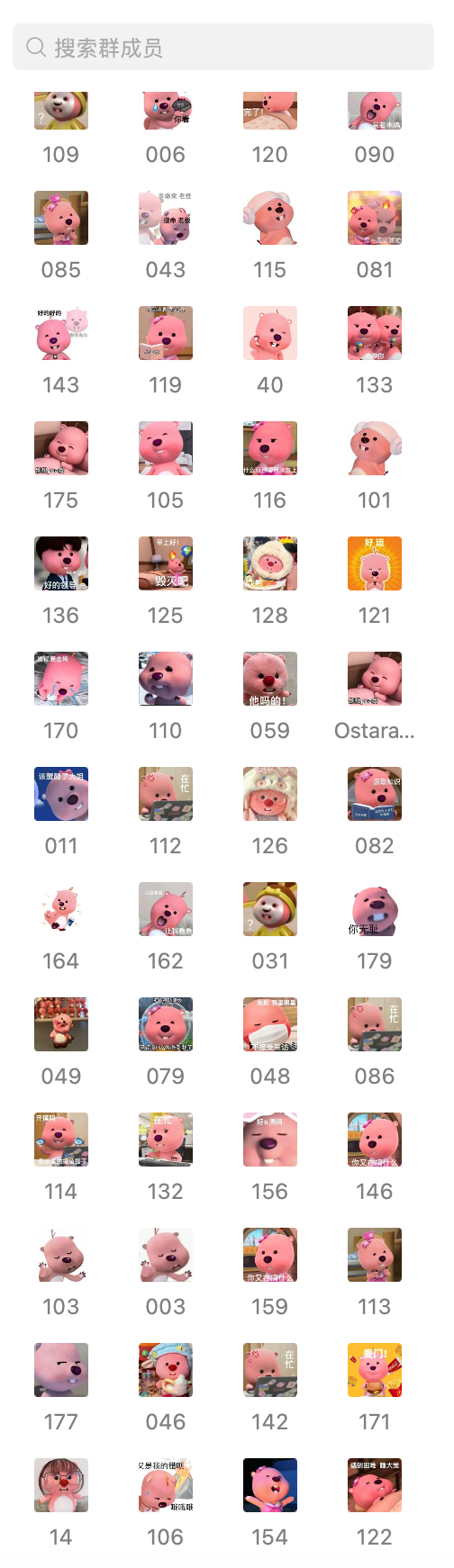454x1568 pixels.
Task: Select the avatar of member 006
Action: tap(166, 111)
